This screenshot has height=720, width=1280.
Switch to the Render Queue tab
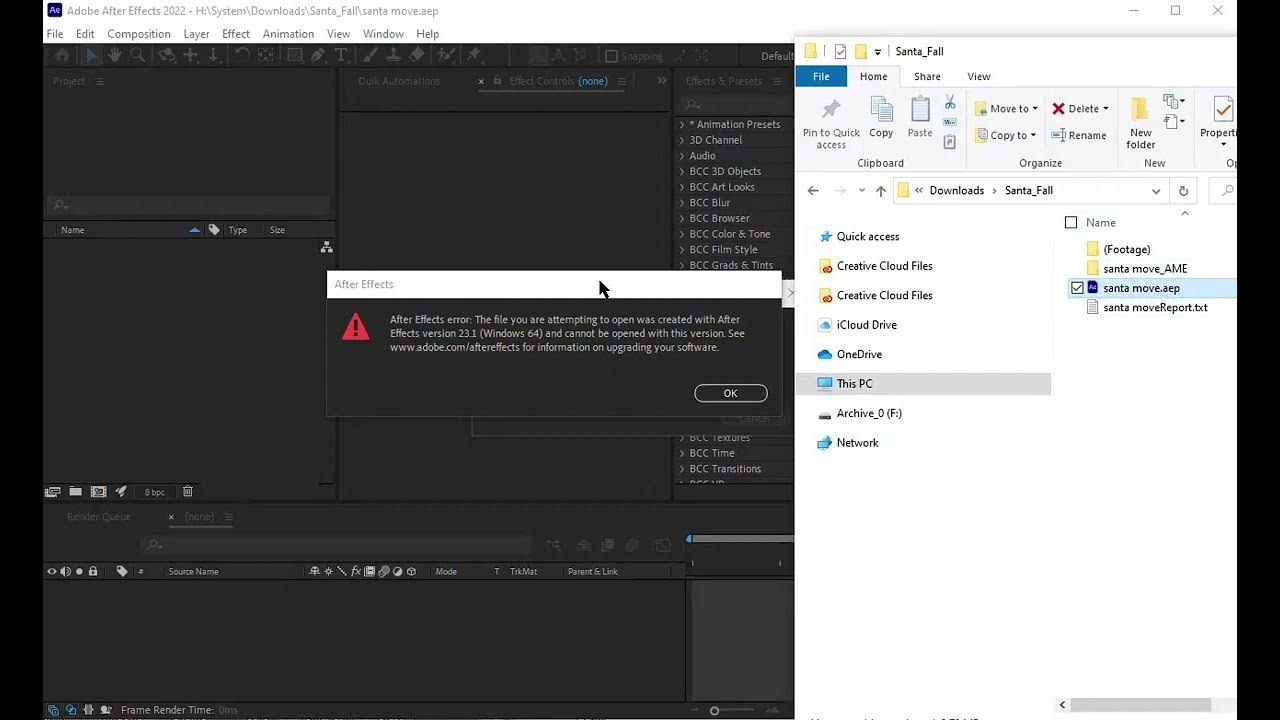[99, 517]
